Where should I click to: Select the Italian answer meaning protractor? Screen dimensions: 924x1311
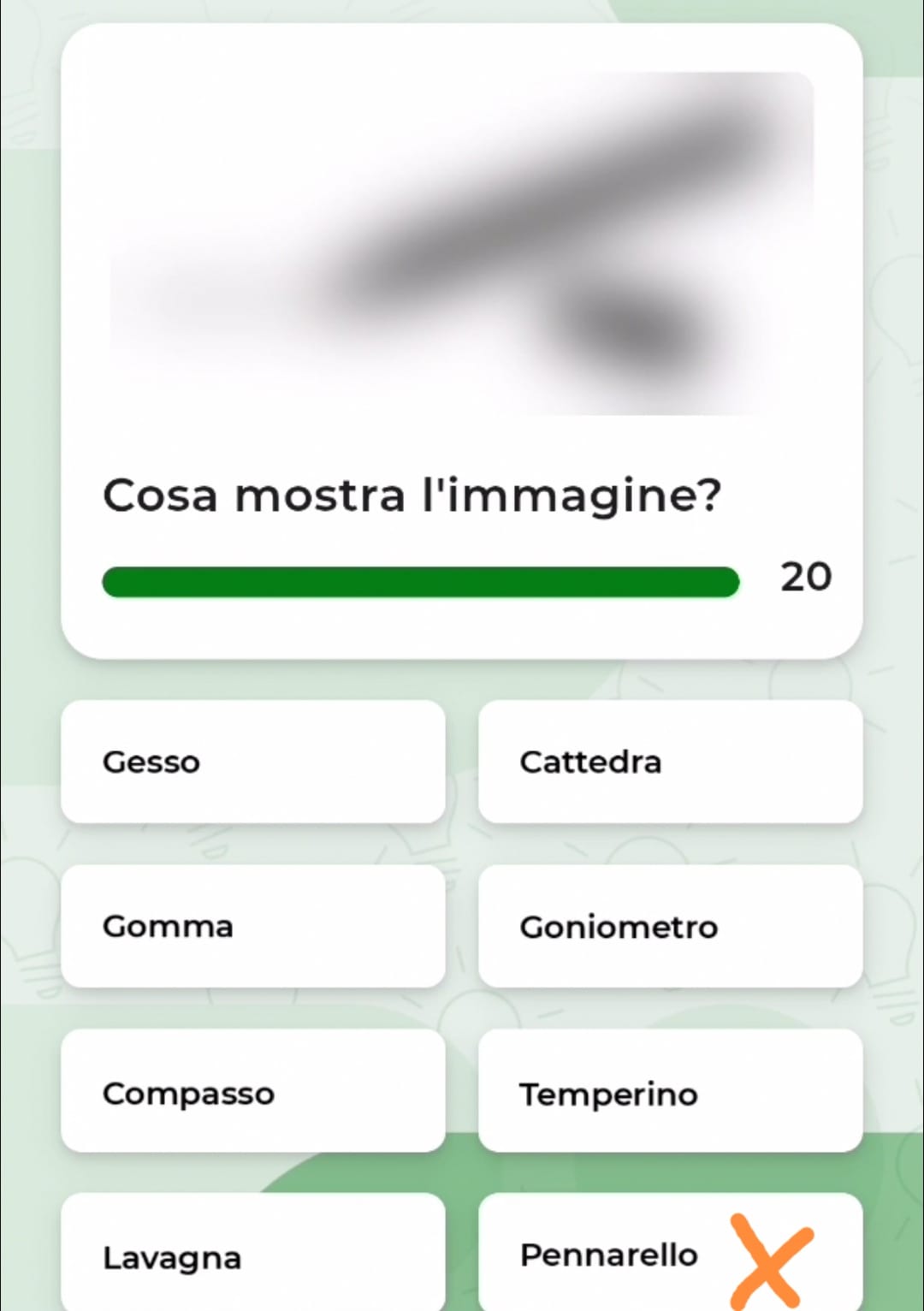(x=670, y=926)
